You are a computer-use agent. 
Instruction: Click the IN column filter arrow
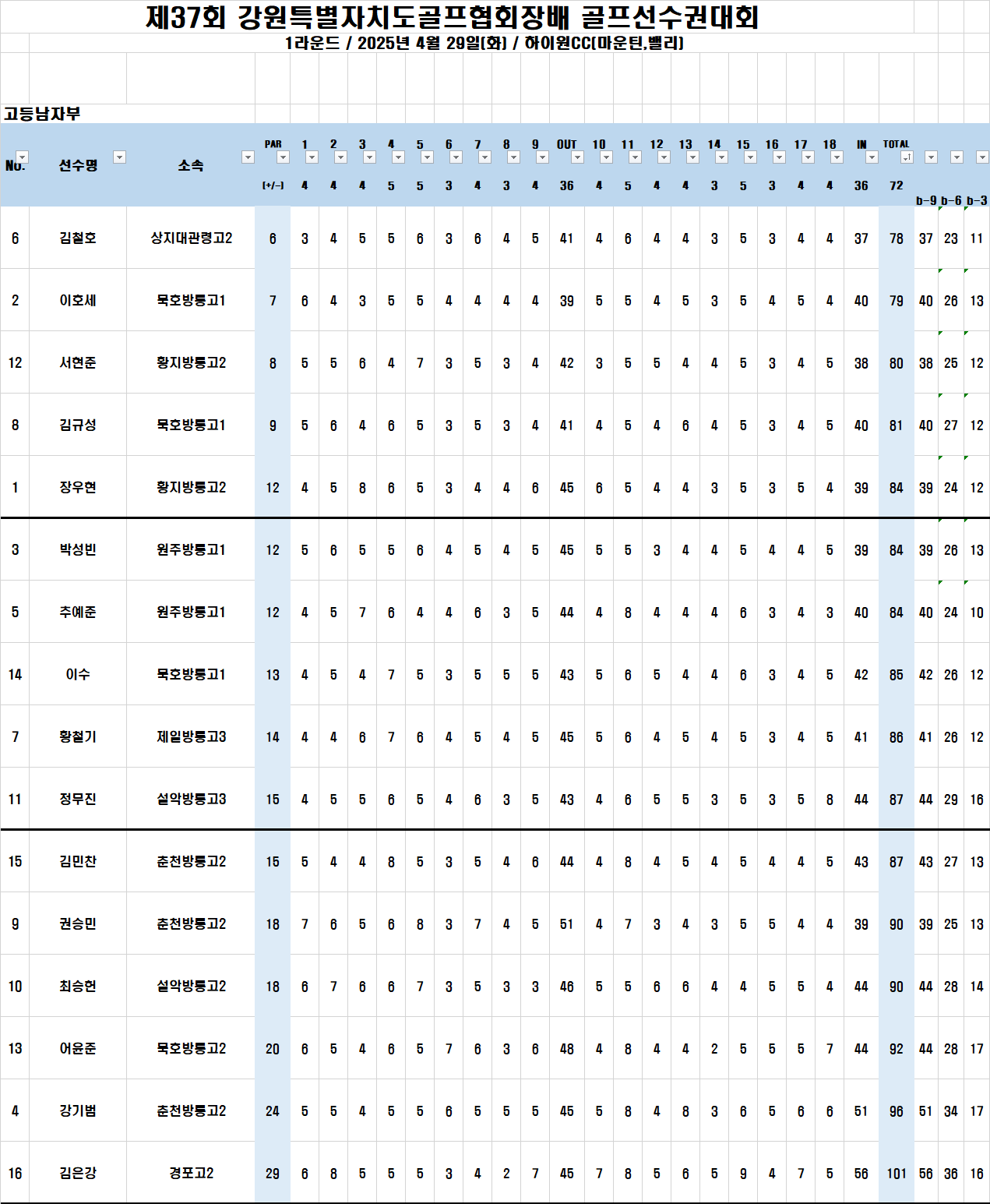(x=872, y=157)
